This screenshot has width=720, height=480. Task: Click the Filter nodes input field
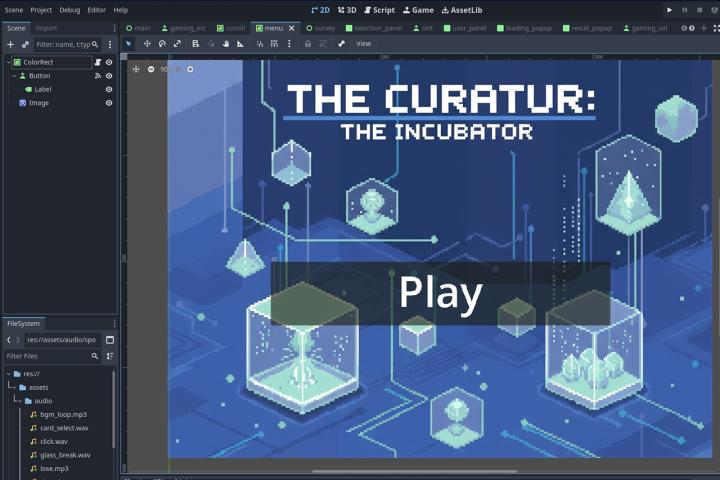pos(67,45)
